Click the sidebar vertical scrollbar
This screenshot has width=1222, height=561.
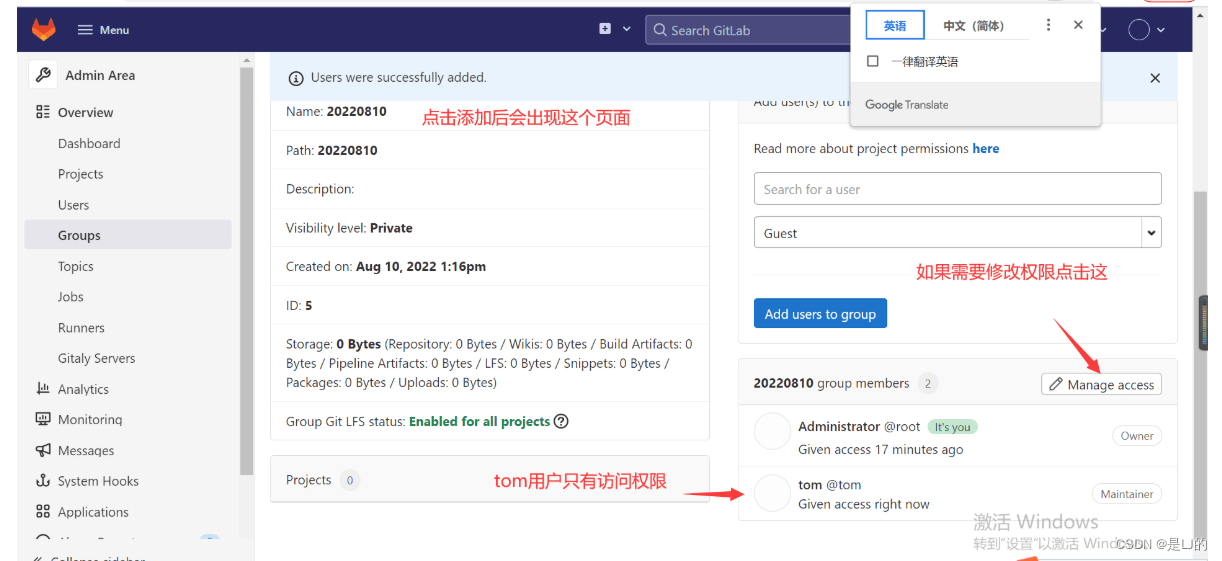[x=246, y=270]
